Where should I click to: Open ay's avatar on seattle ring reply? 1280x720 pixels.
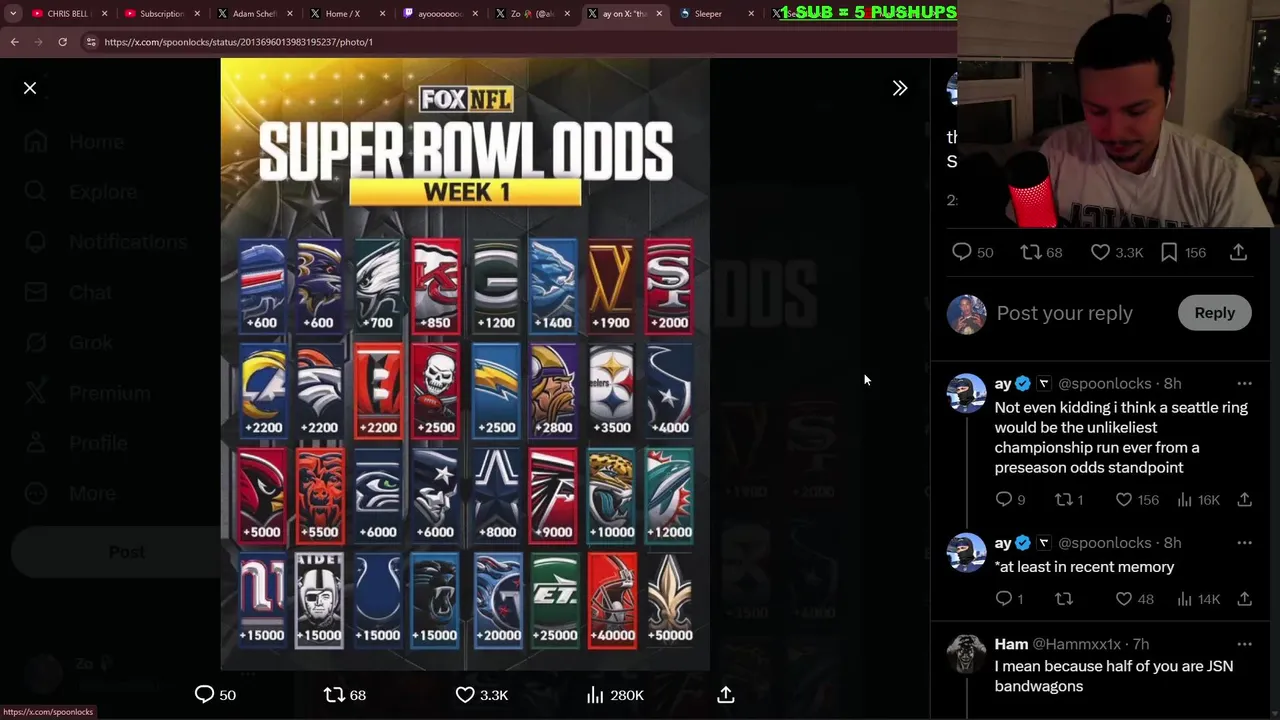pos(966,393)
